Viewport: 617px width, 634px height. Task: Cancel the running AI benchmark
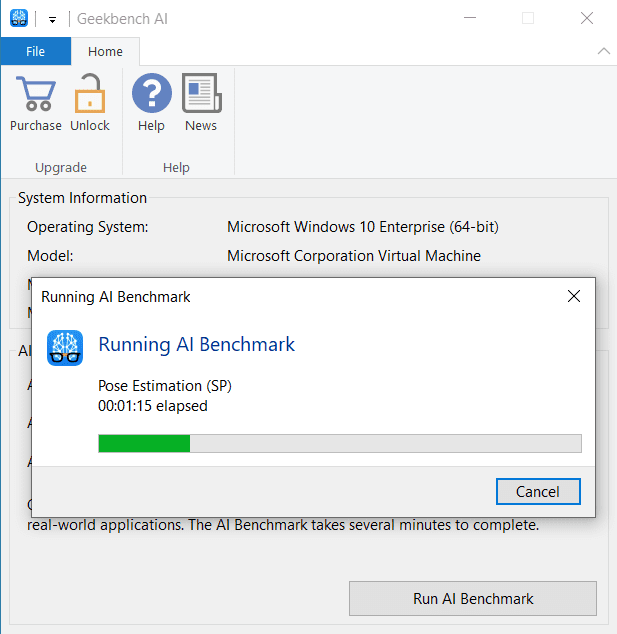(x=538, y=492)
